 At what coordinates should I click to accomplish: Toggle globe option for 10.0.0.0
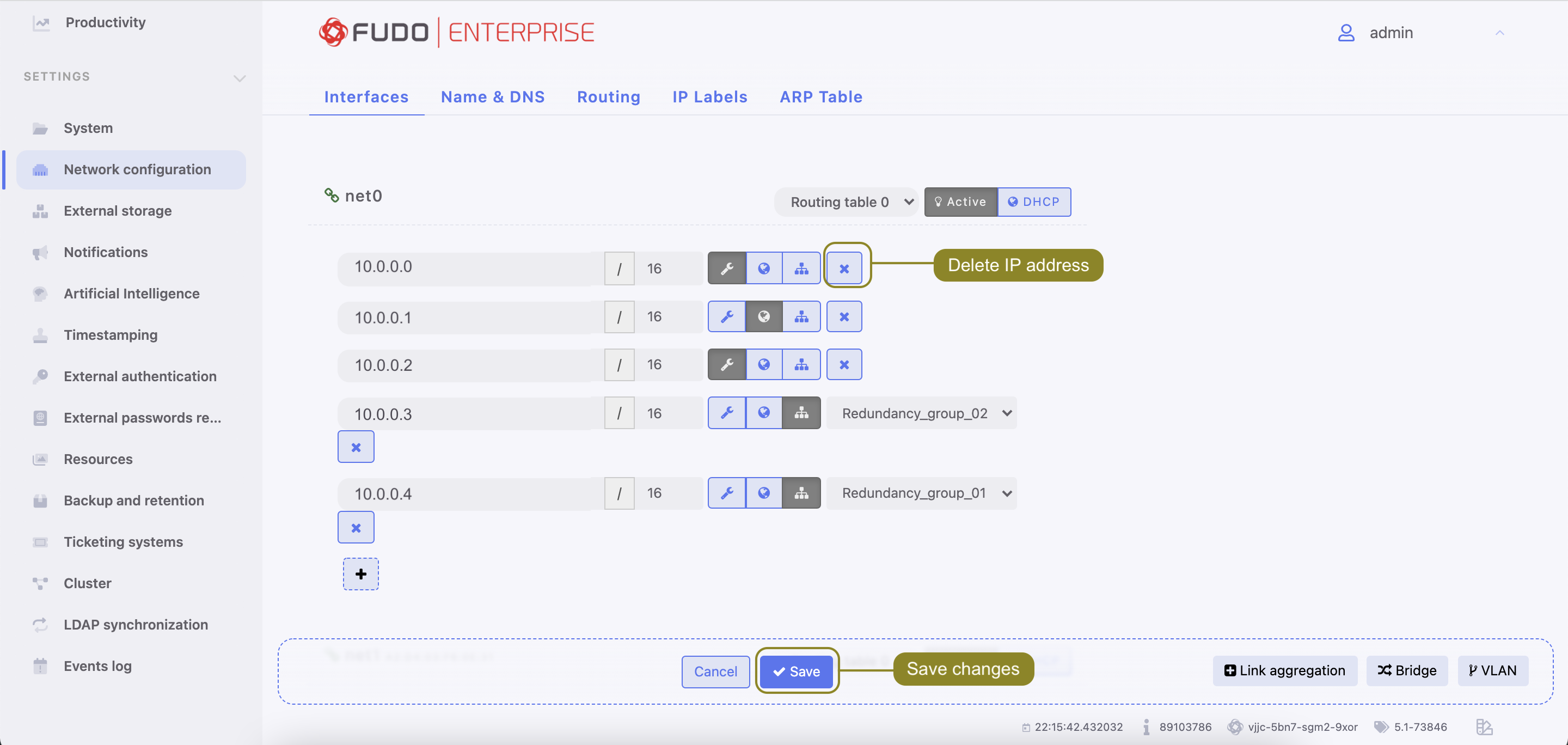click(x=764, y=268)
